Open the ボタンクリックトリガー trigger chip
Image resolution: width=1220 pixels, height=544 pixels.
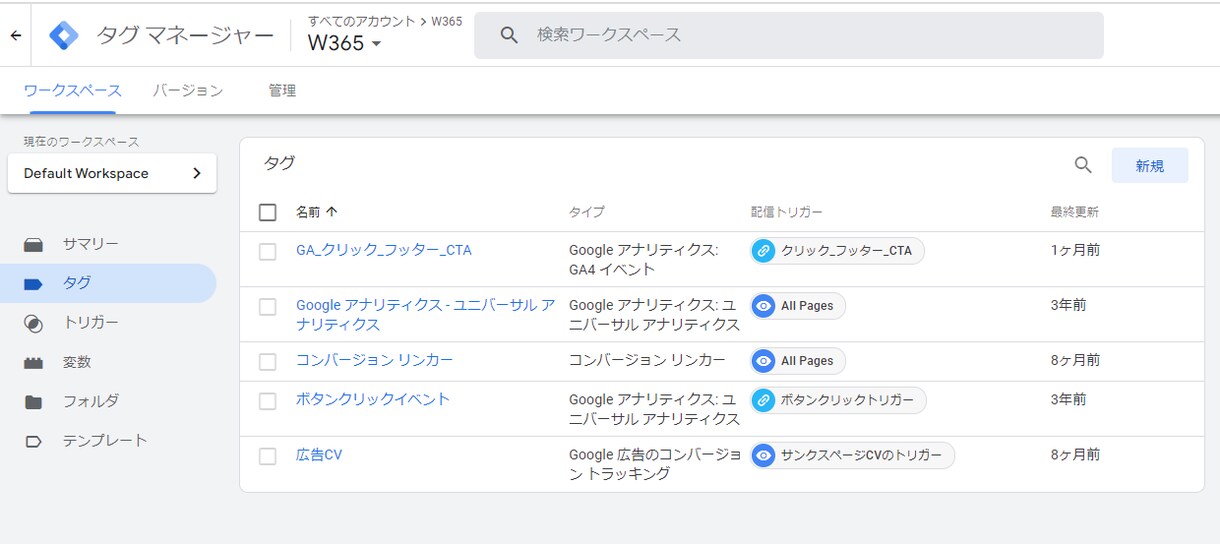(x=839, y=400)
